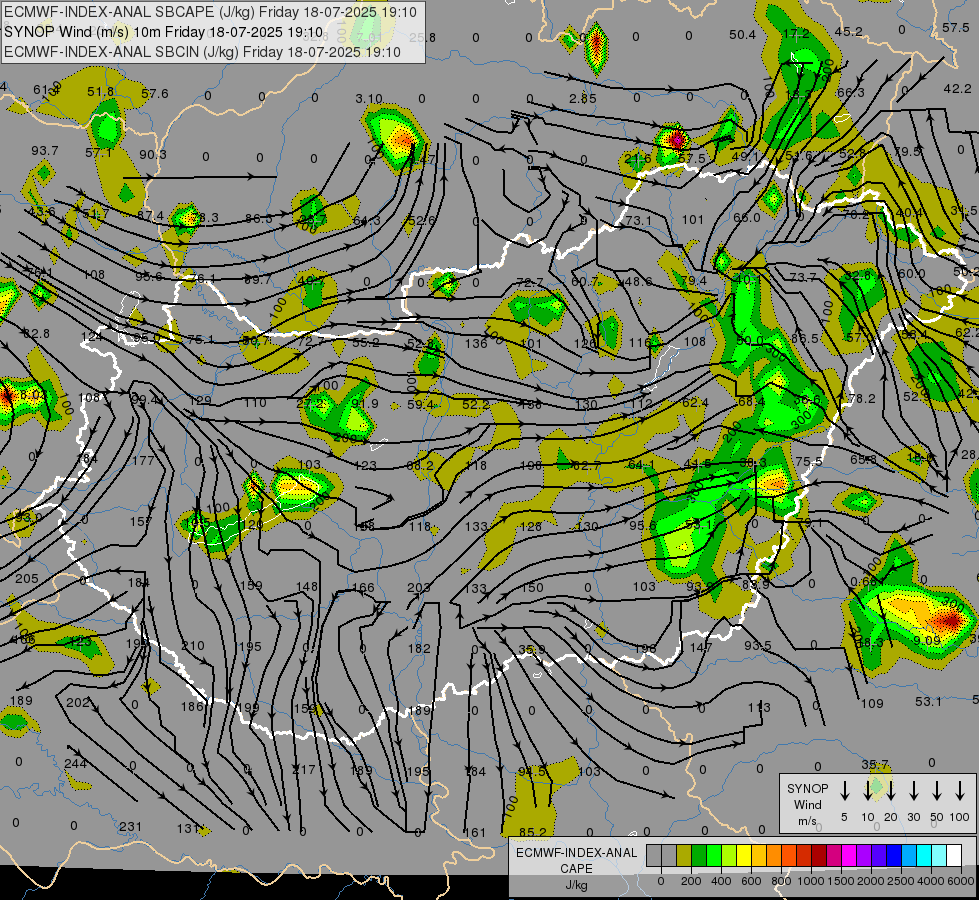Image resolution: width=979 pixels, height=900 pixels.
Task: Click the map value '136'
Action: point(476,343)
